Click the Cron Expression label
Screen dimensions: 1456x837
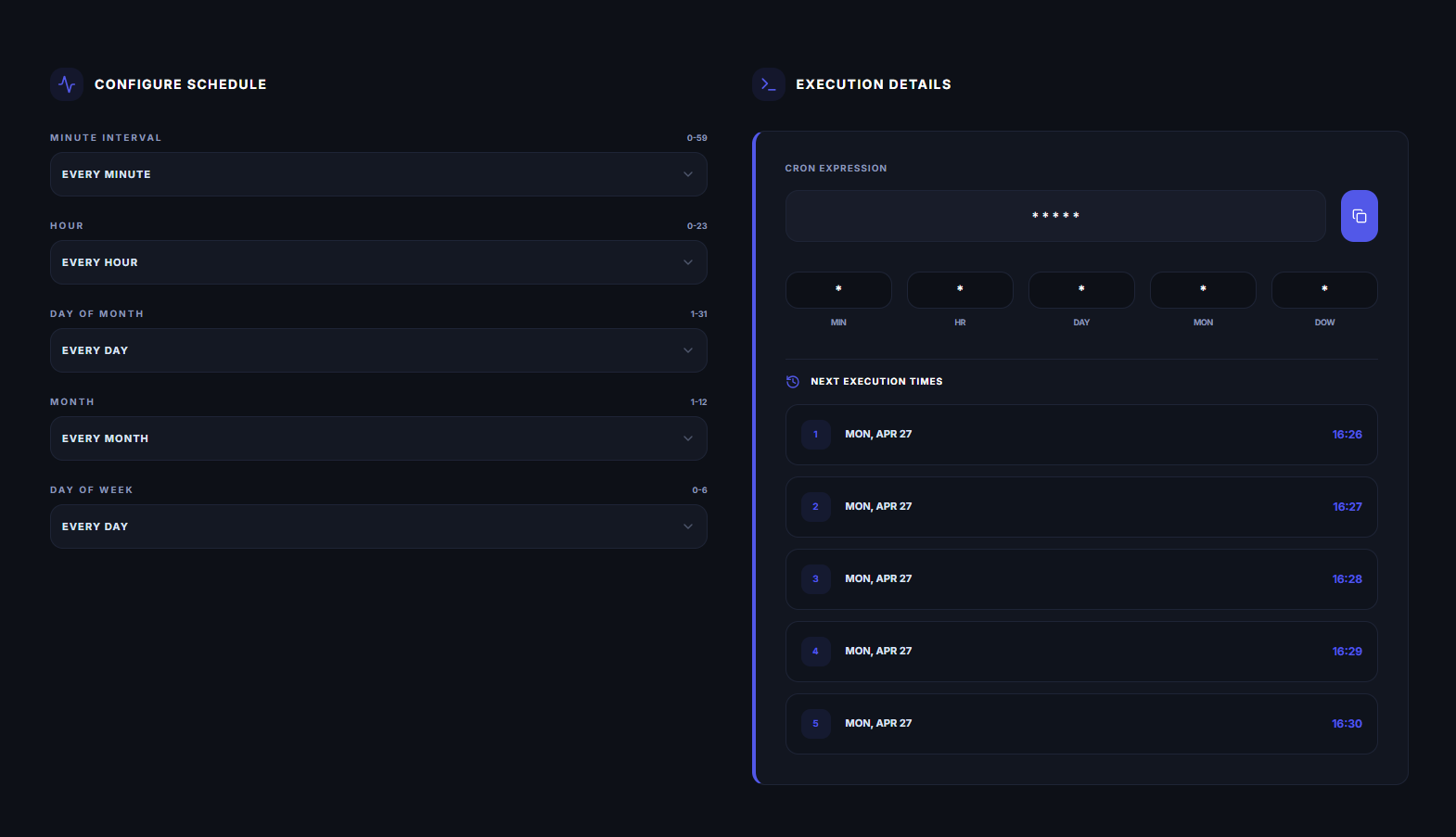(x=836, y=169)
